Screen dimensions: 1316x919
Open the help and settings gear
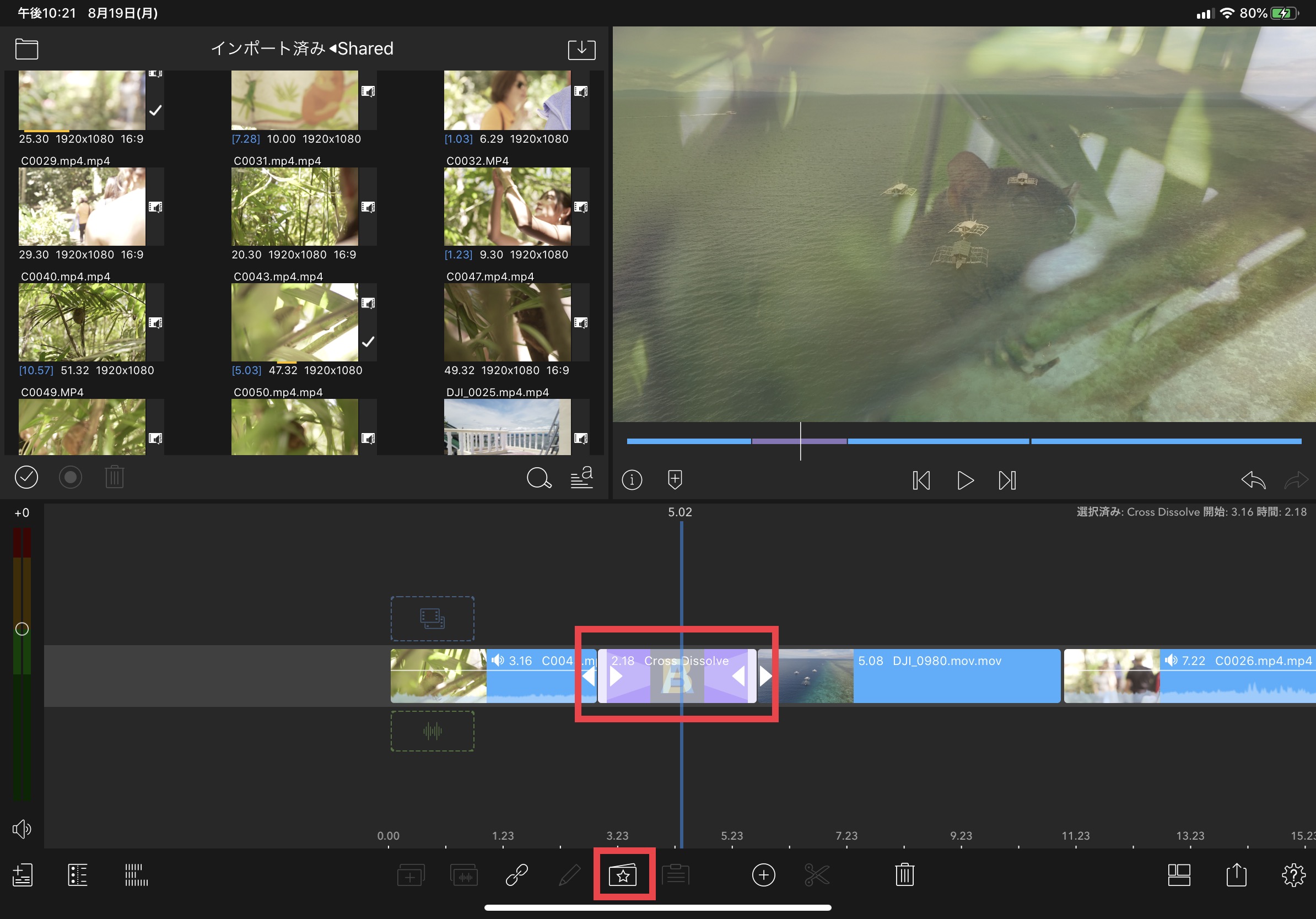point(1293,875)
